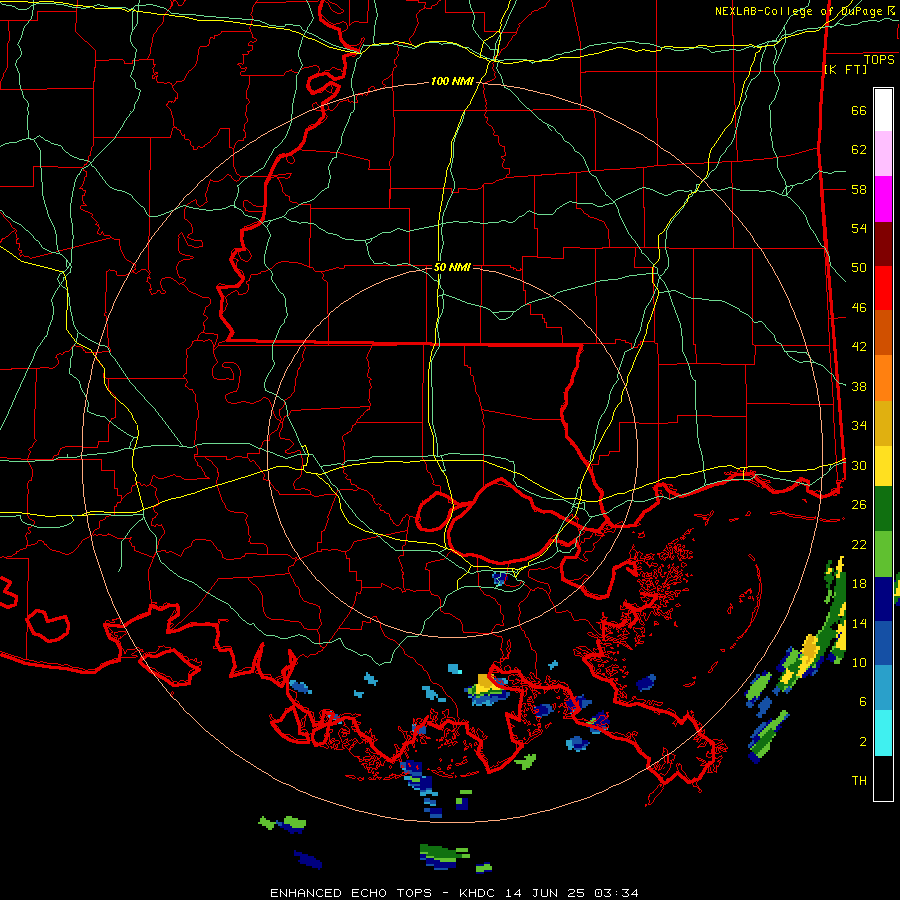Image resolution: width=900 pixels, height=900 pixels.
Task: Click the "38" legend value
Action: [859, 387]
